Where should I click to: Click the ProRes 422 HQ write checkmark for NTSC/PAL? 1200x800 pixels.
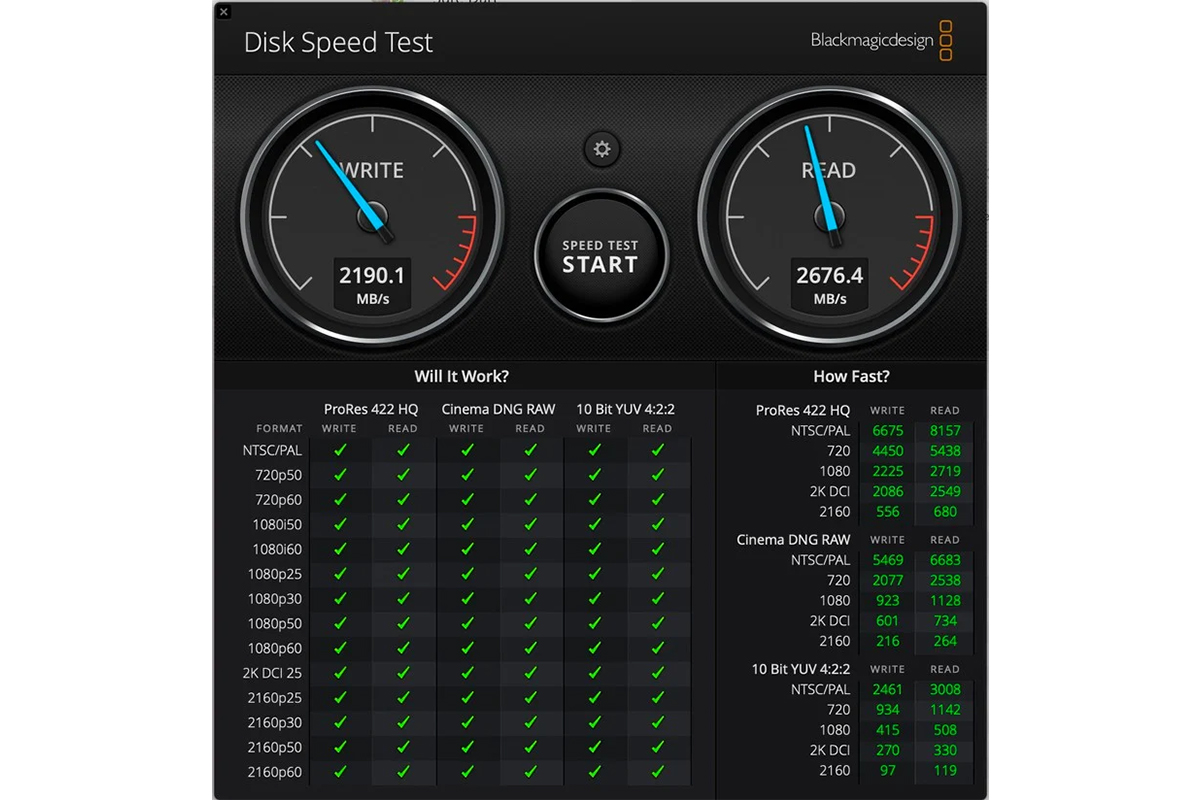point(340,451)
